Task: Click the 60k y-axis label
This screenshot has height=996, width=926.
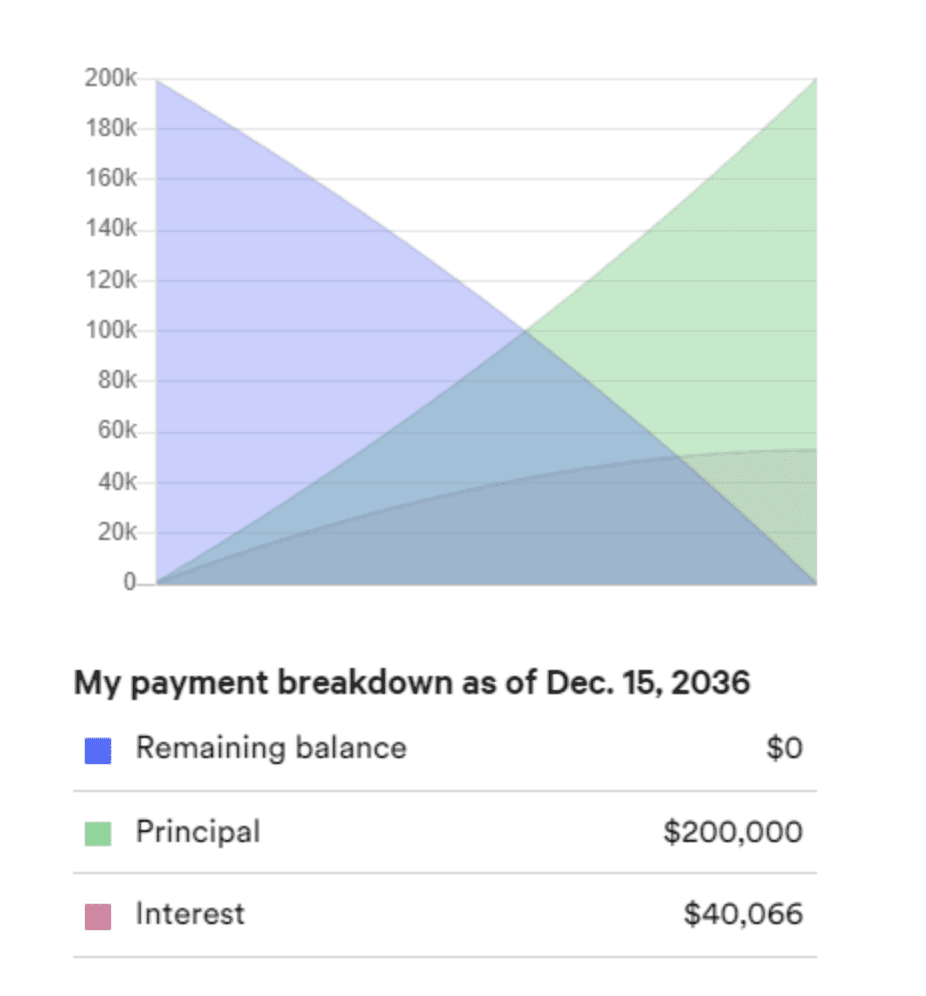Action: click(117, 430)
